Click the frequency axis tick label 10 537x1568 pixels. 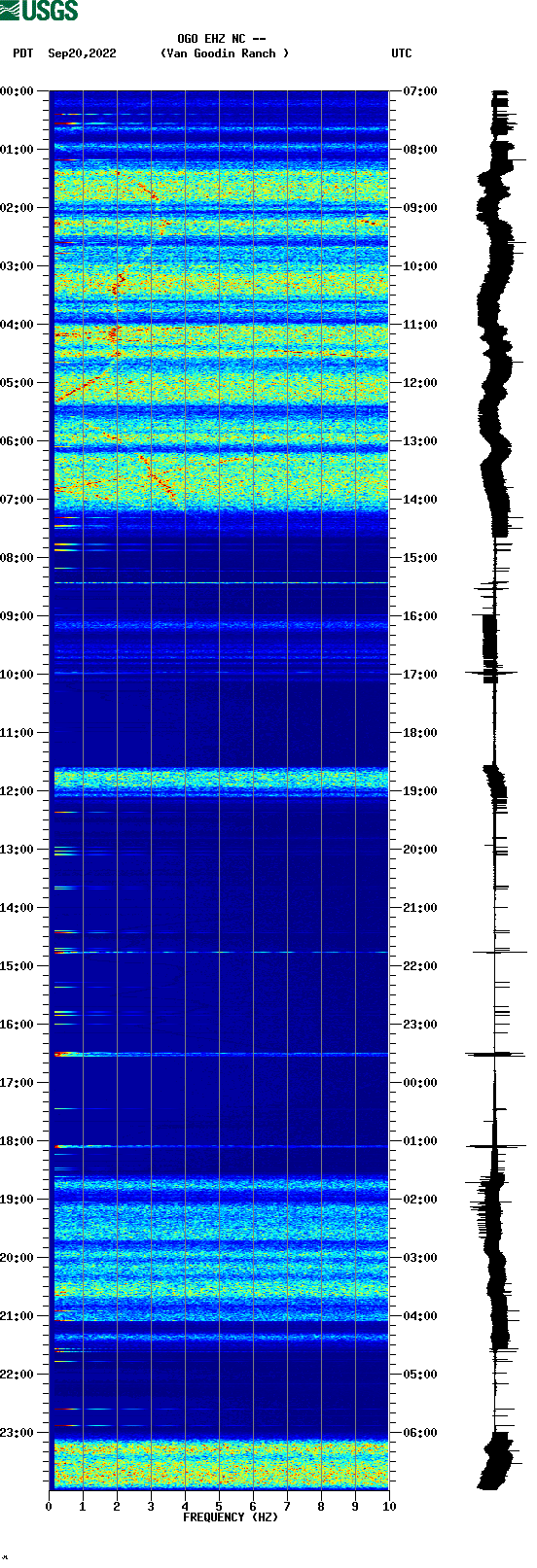pyautogui.click(x=389, y=1507)
